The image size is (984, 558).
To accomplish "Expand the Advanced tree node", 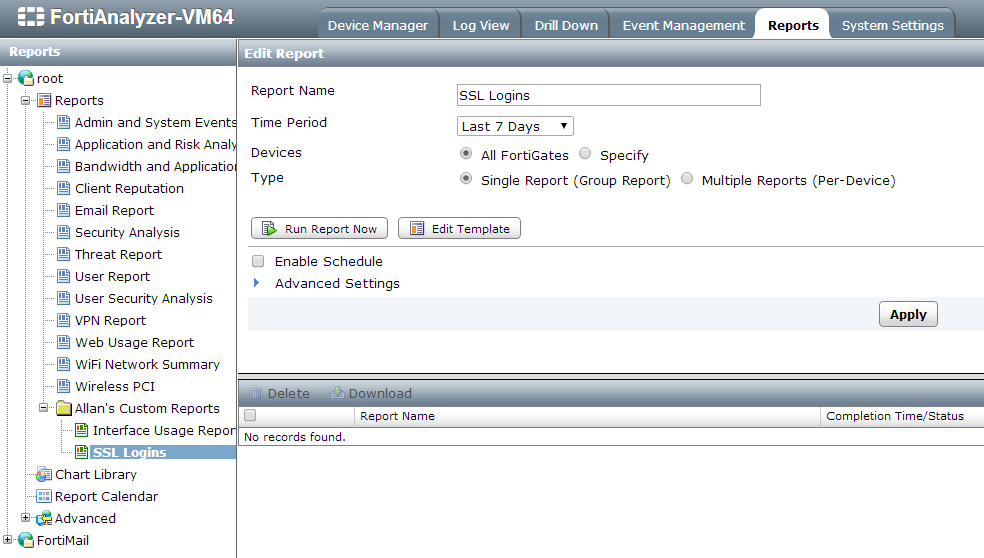I will click(x=26, y=518).
